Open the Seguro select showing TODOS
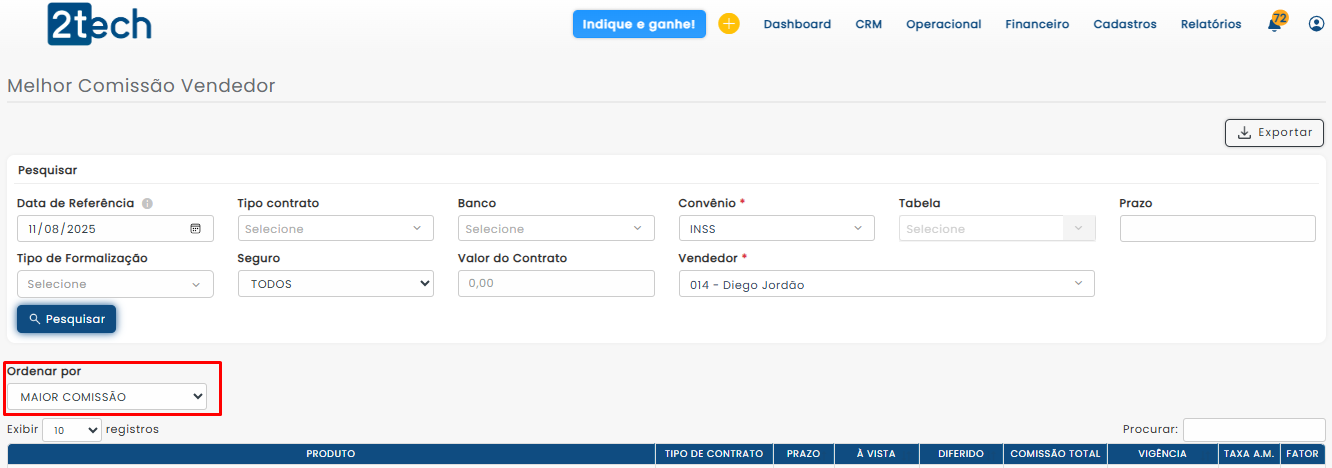 (335, 284)
